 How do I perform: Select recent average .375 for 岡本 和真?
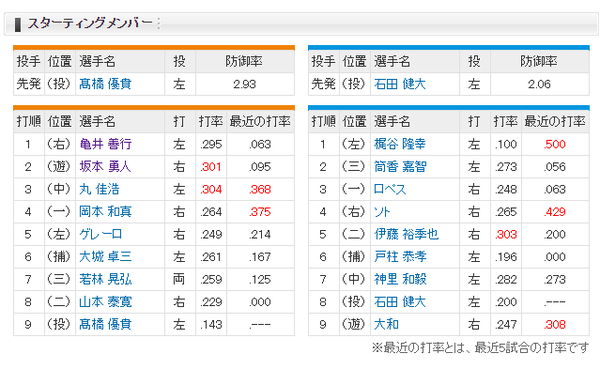point(260,212)
